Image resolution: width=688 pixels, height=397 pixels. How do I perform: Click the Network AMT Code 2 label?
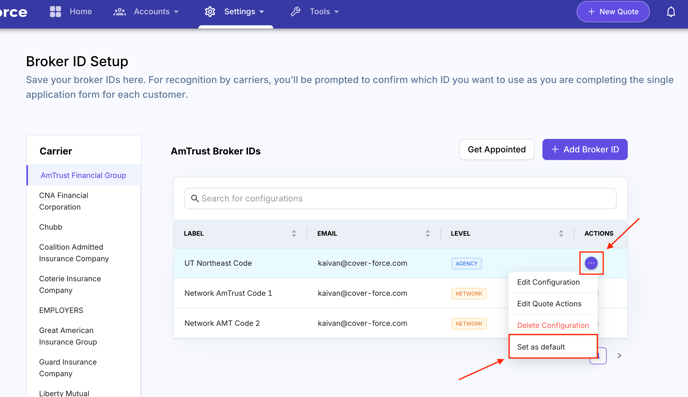coord(222,323)
